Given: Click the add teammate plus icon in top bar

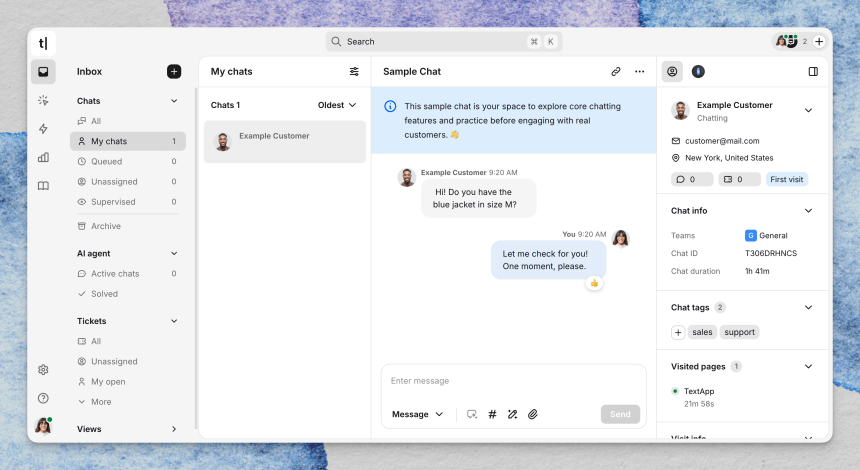Looking at the screenshot, I should 819,42.
